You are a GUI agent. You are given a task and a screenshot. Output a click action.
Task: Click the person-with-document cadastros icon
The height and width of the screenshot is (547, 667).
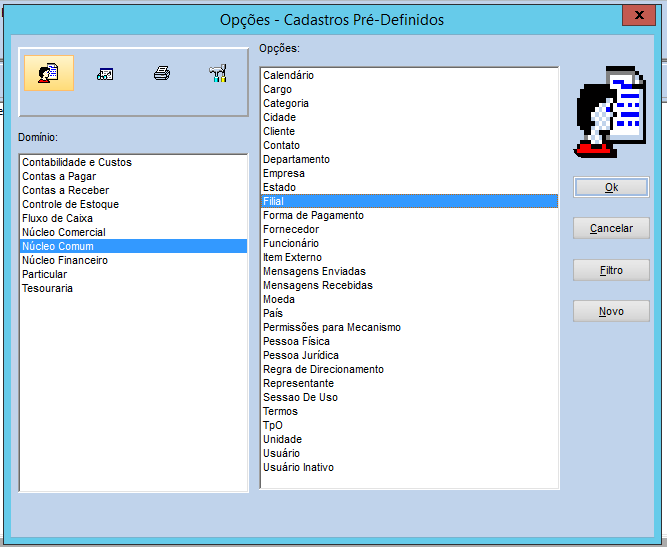click(48, 74)
